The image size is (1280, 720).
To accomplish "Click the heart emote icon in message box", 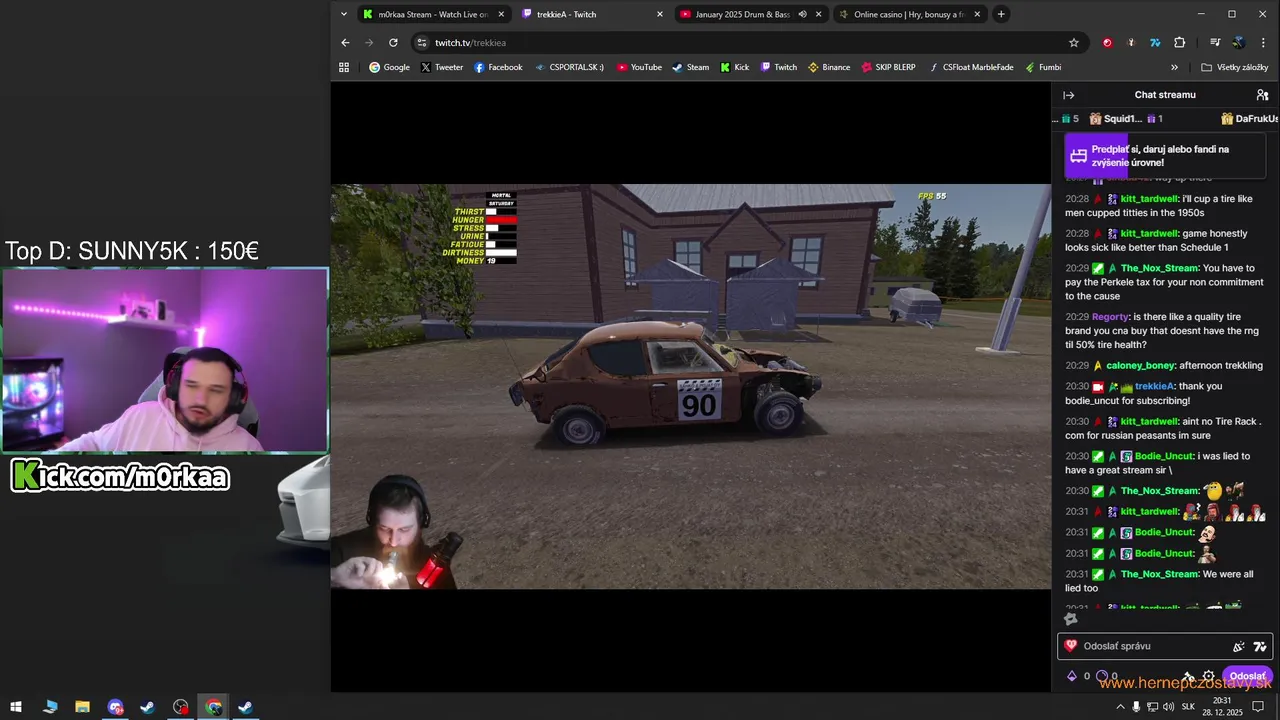I will [1071, 646].
